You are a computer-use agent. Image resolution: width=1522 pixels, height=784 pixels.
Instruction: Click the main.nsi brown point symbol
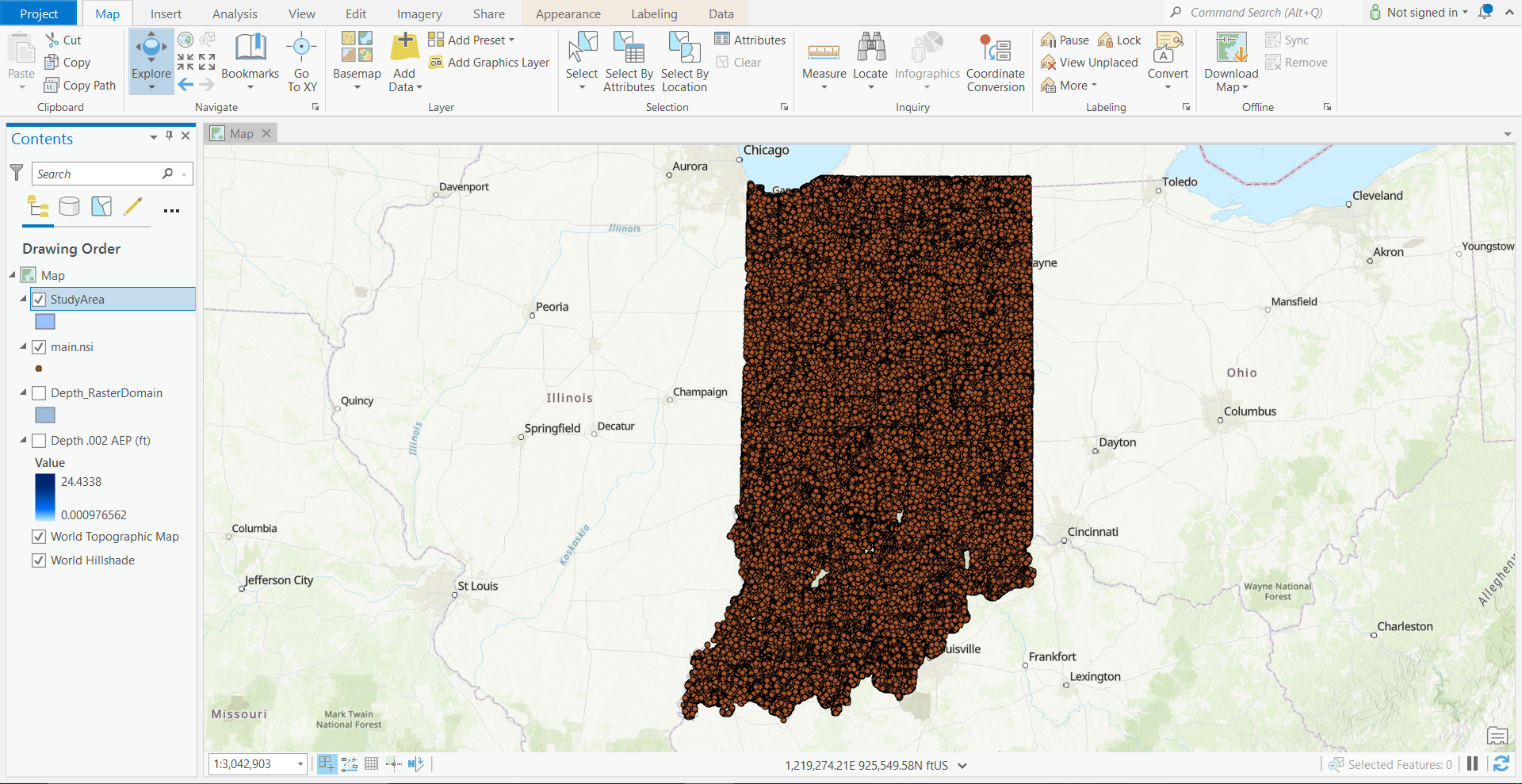coord(39,369)
